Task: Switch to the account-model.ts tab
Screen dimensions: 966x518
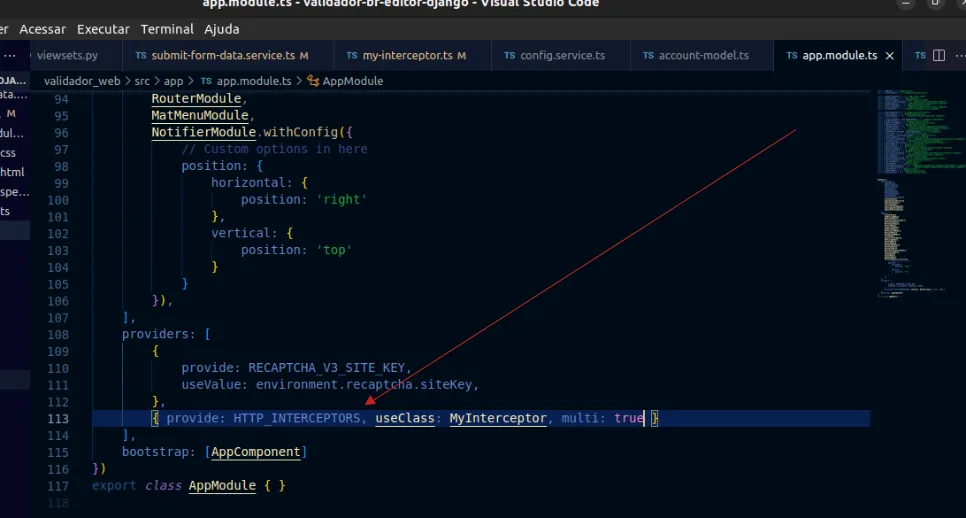Action: pyautogui.click(x=703, y=56)
